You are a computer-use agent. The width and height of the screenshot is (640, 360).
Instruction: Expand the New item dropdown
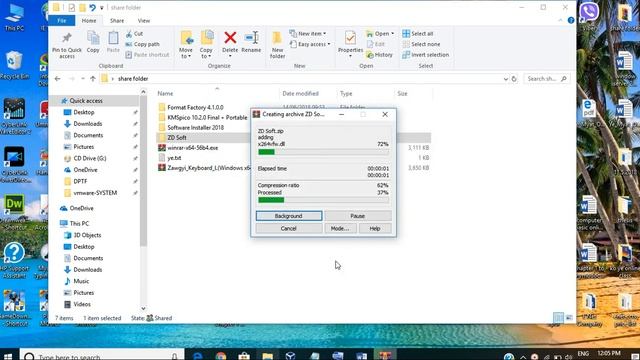coord(308,33)
